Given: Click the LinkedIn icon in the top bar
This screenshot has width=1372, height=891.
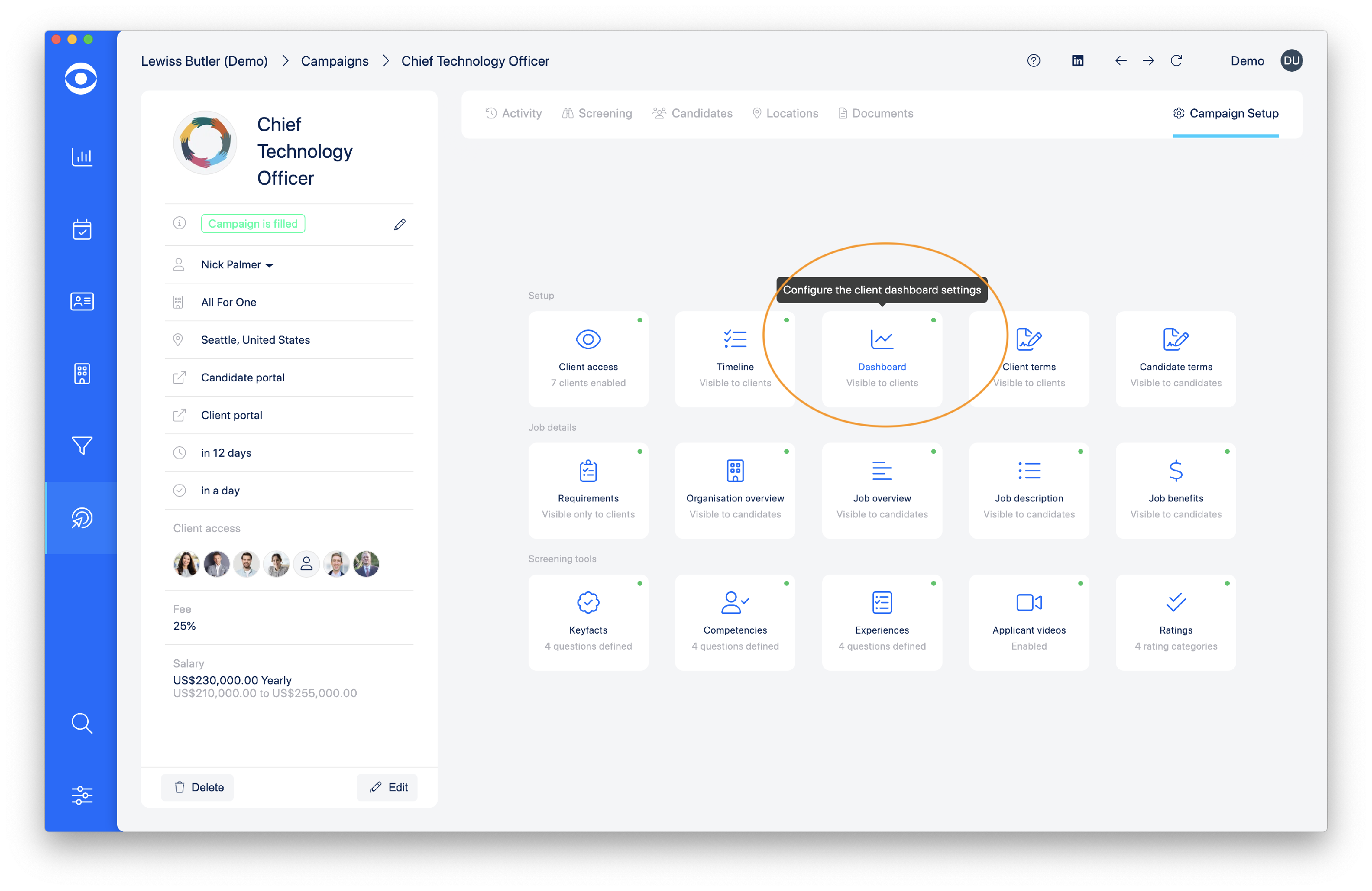Looking at the screenshot, I should pos(1077,60).
